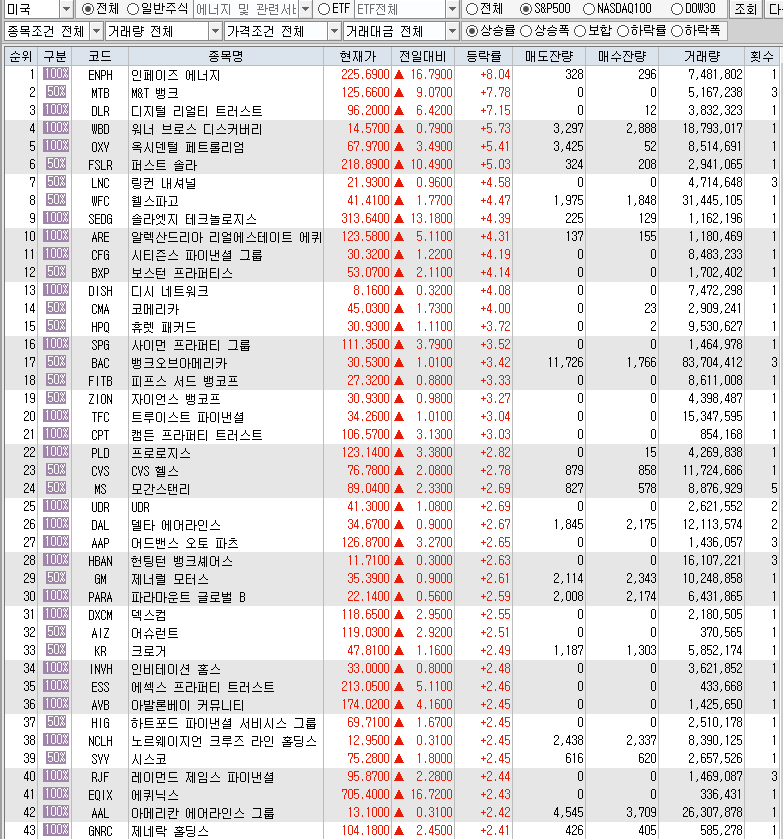
Task: Click the 50% margin badge for BAC
Action: [x=56, y=362]
